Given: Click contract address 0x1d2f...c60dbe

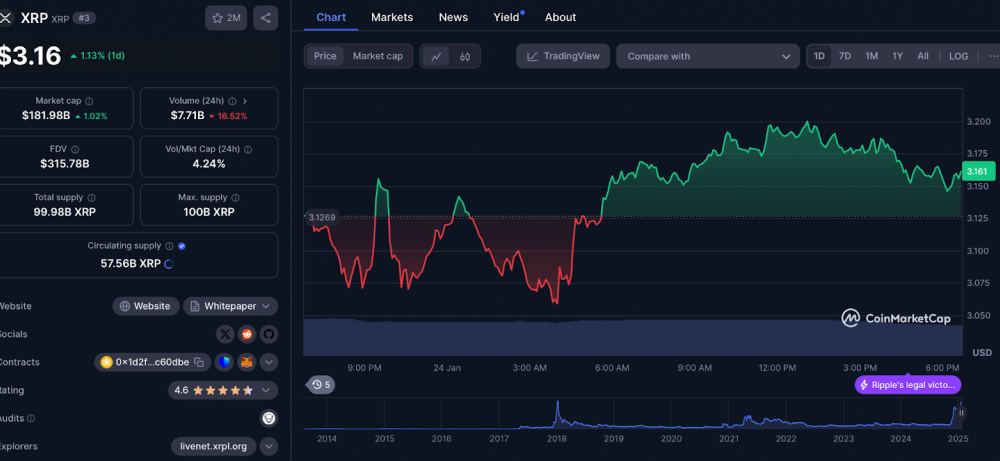Looking at the screenshot, I should click(152, 362).
